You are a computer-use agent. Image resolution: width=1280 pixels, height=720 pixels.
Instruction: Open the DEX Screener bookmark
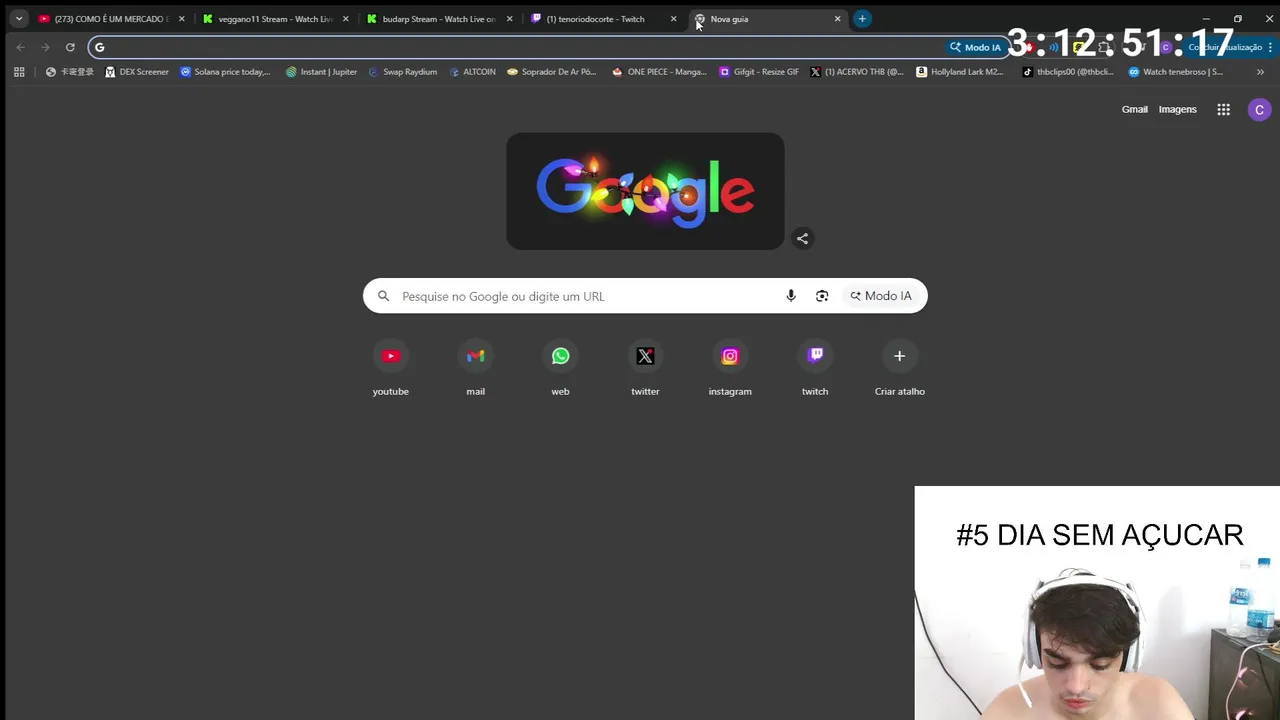tap(137, 72)
